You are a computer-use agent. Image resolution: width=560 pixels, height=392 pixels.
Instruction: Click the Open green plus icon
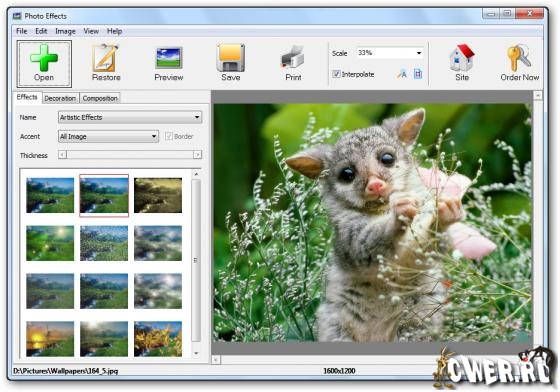tap(44, 57)
